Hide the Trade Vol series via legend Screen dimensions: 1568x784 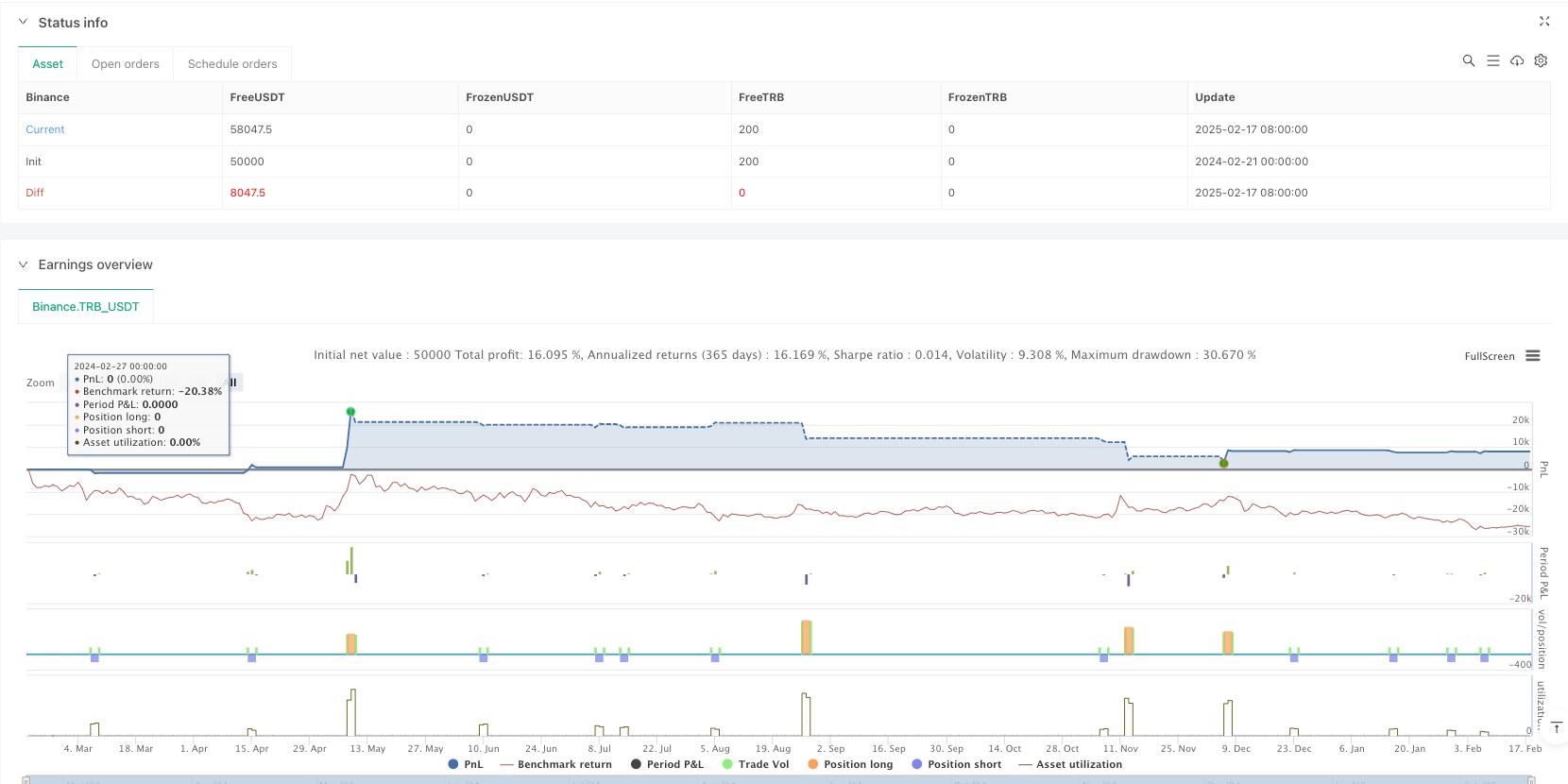(x=755, y=764)
